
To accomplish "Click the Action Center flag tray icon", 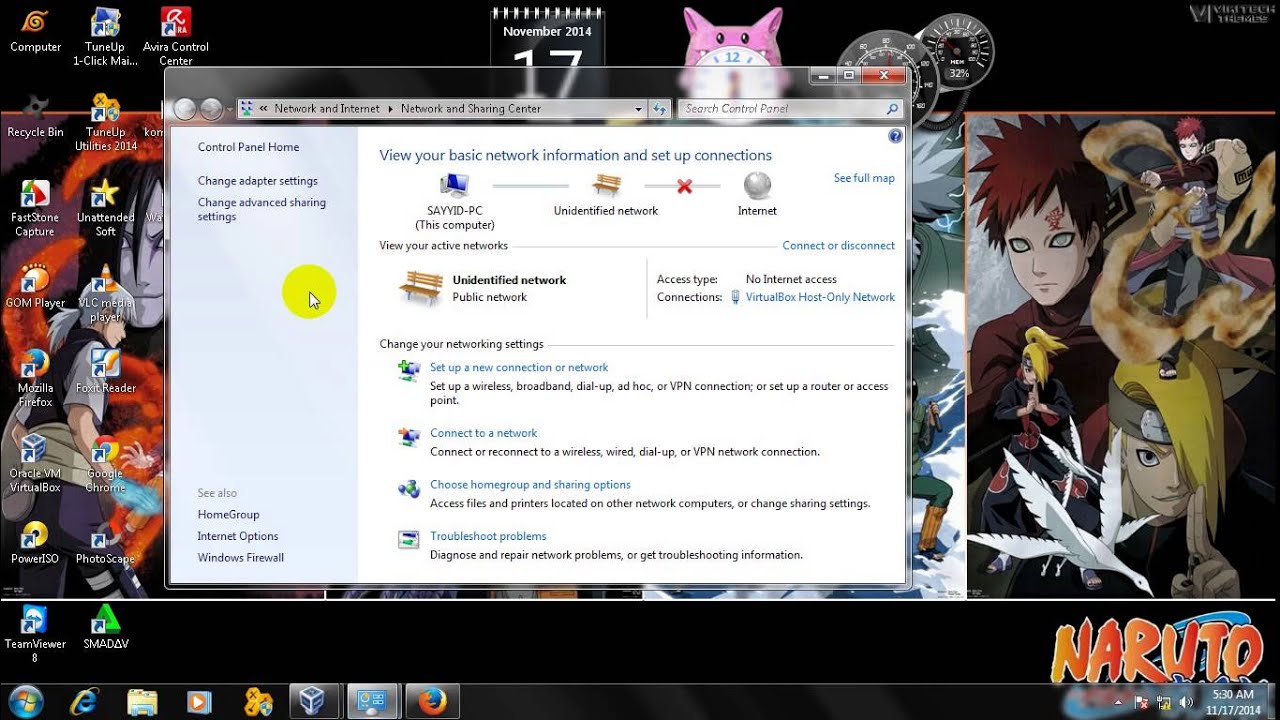I will point(1142,702).
